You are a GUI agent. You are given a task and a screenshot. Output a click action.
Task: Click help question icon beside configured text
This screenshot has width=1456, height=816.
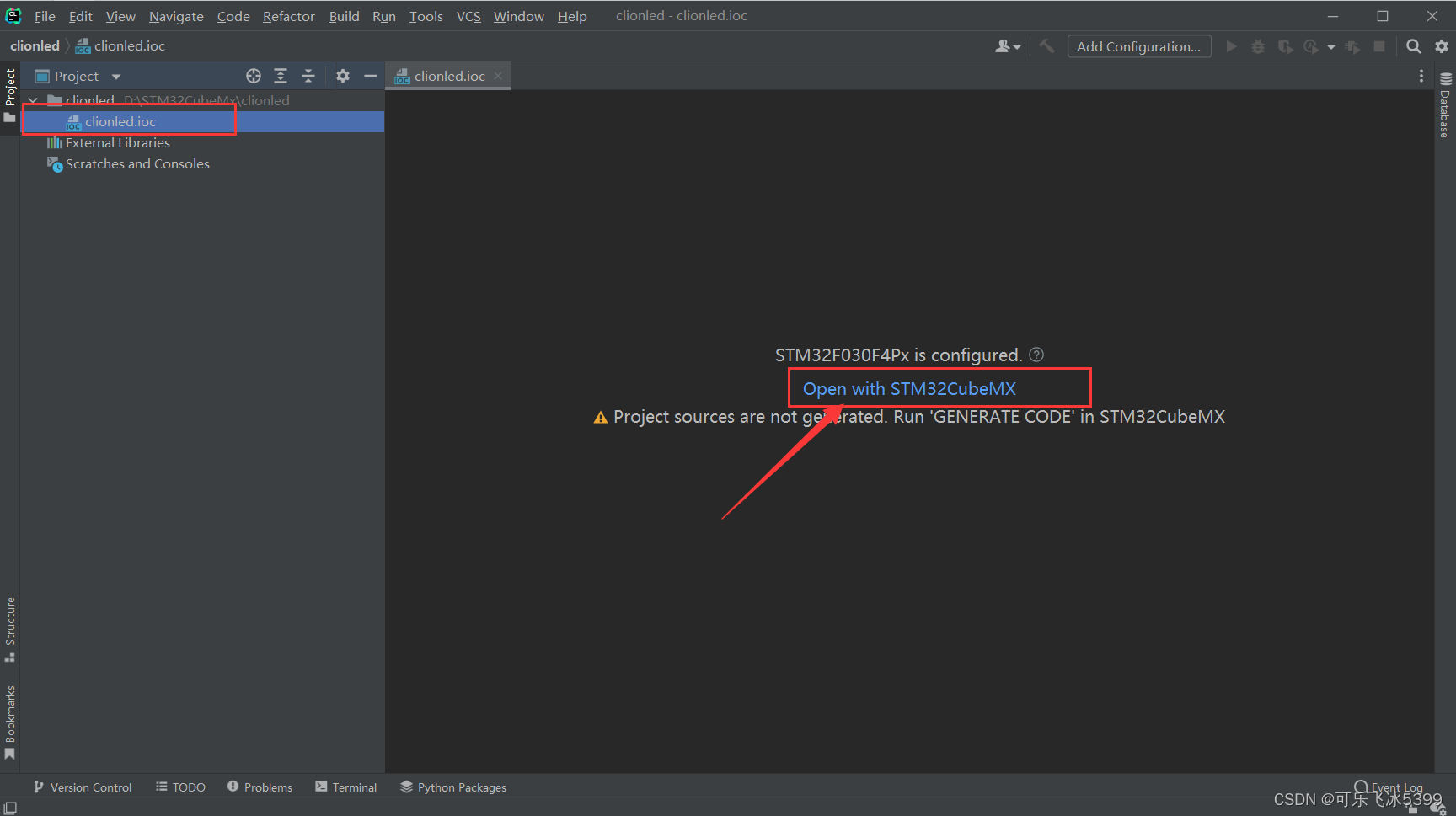pyautogui.click(x=1036, y=355)
